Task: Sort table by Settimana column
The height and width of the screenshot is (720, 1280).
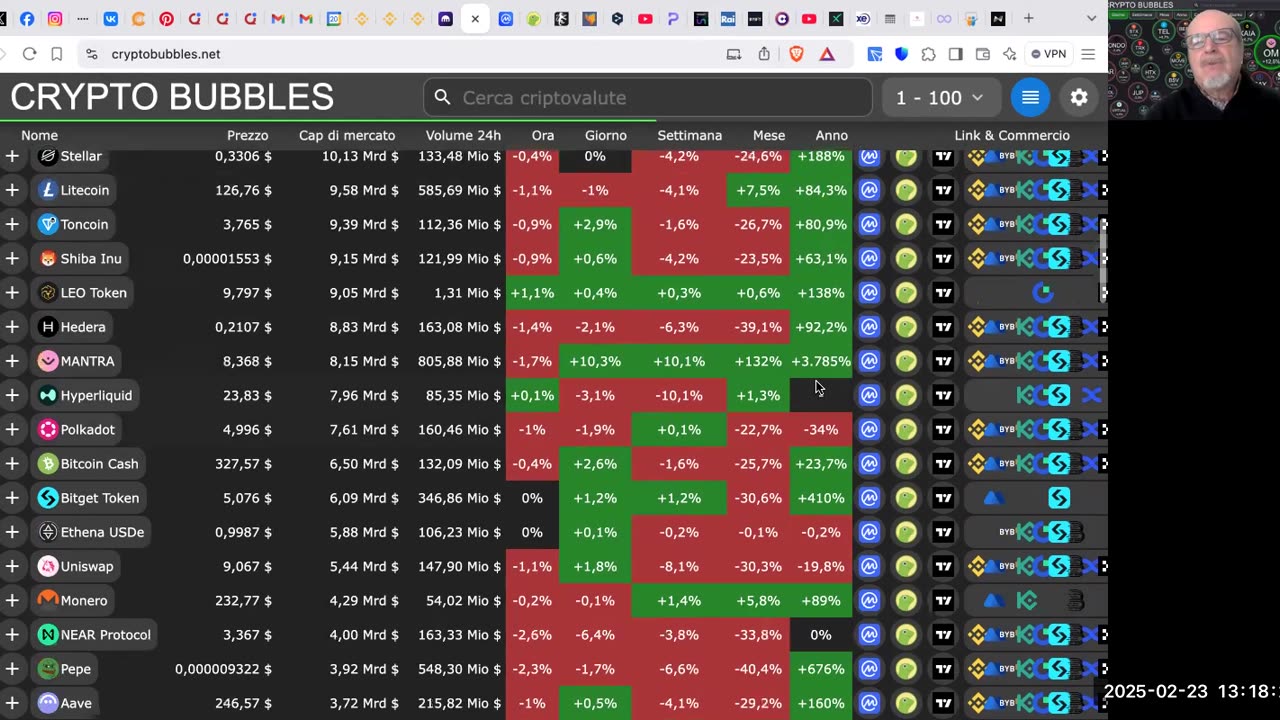Action: 689,135
